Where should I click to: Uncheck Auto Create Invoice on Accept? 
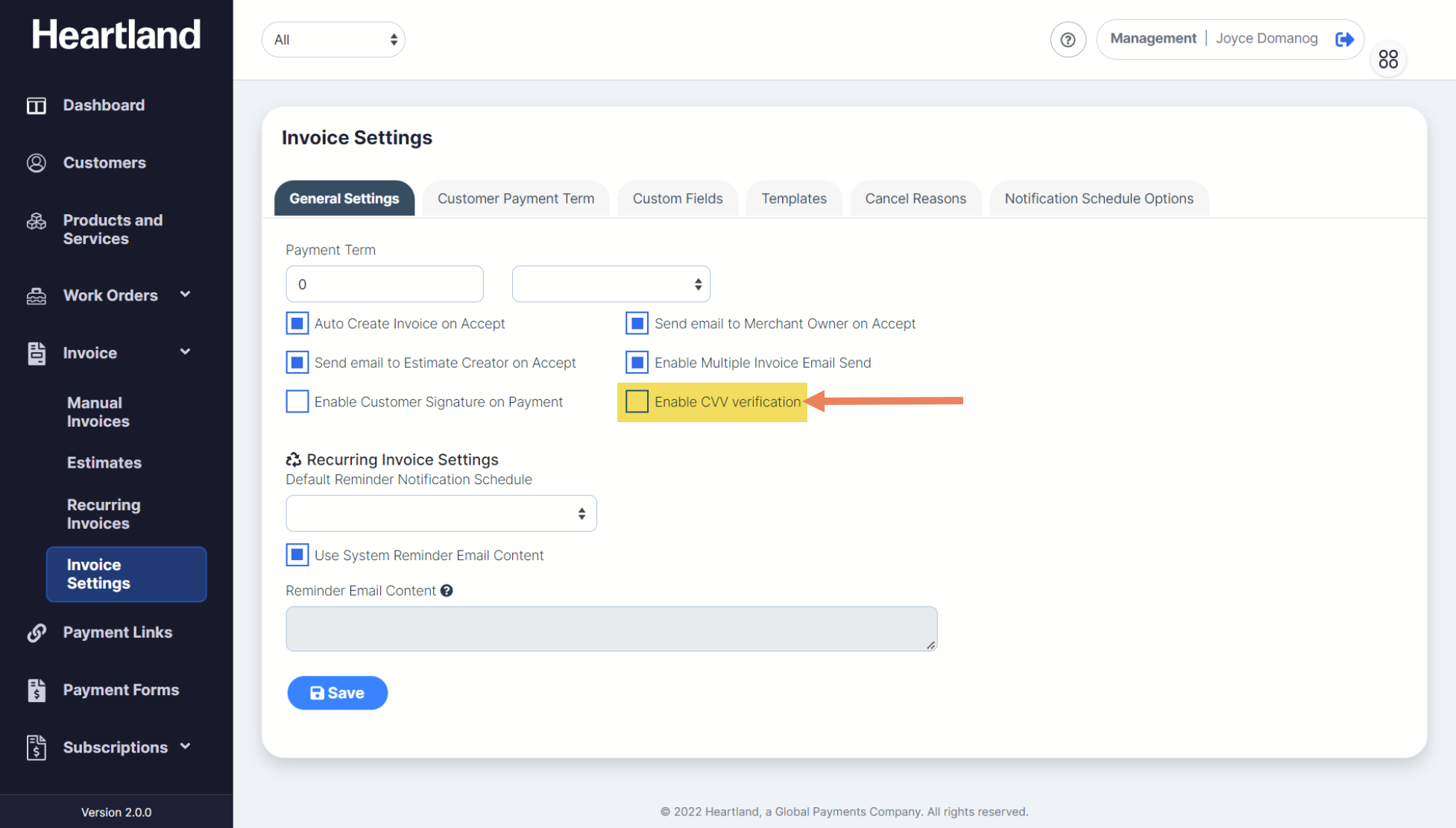(x=297, y=323)
